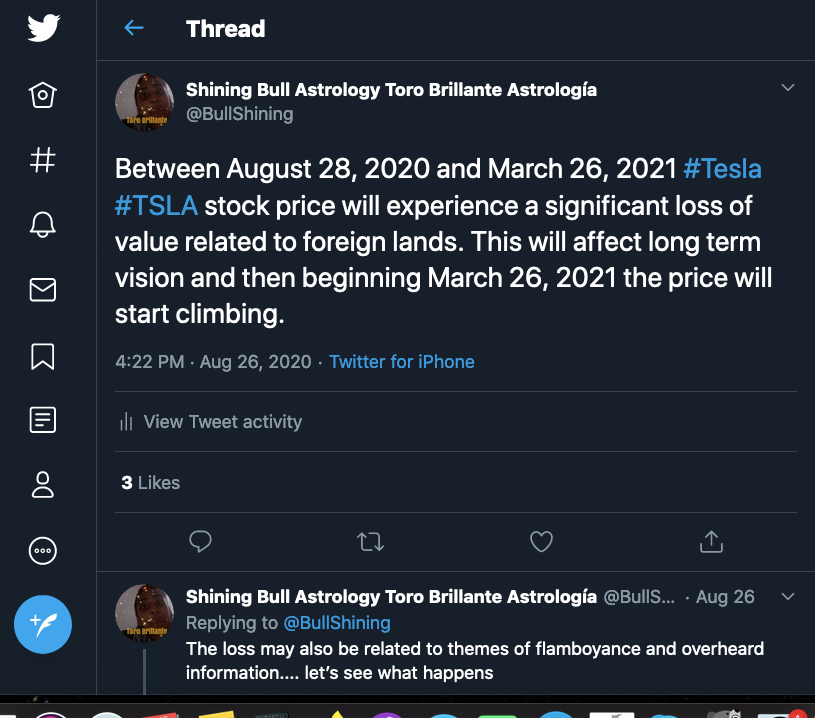Go to Home in the sidebar

point(42,95)
